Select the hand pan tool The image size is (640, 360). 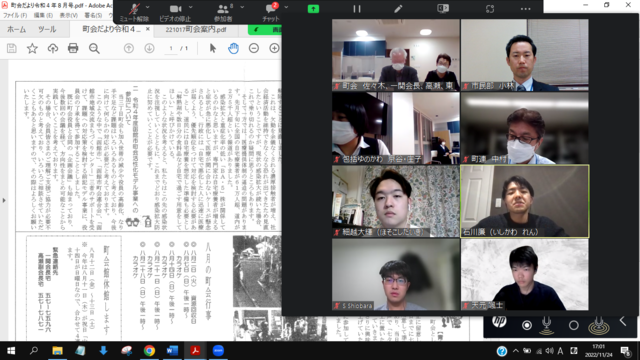tap(233, 49)
